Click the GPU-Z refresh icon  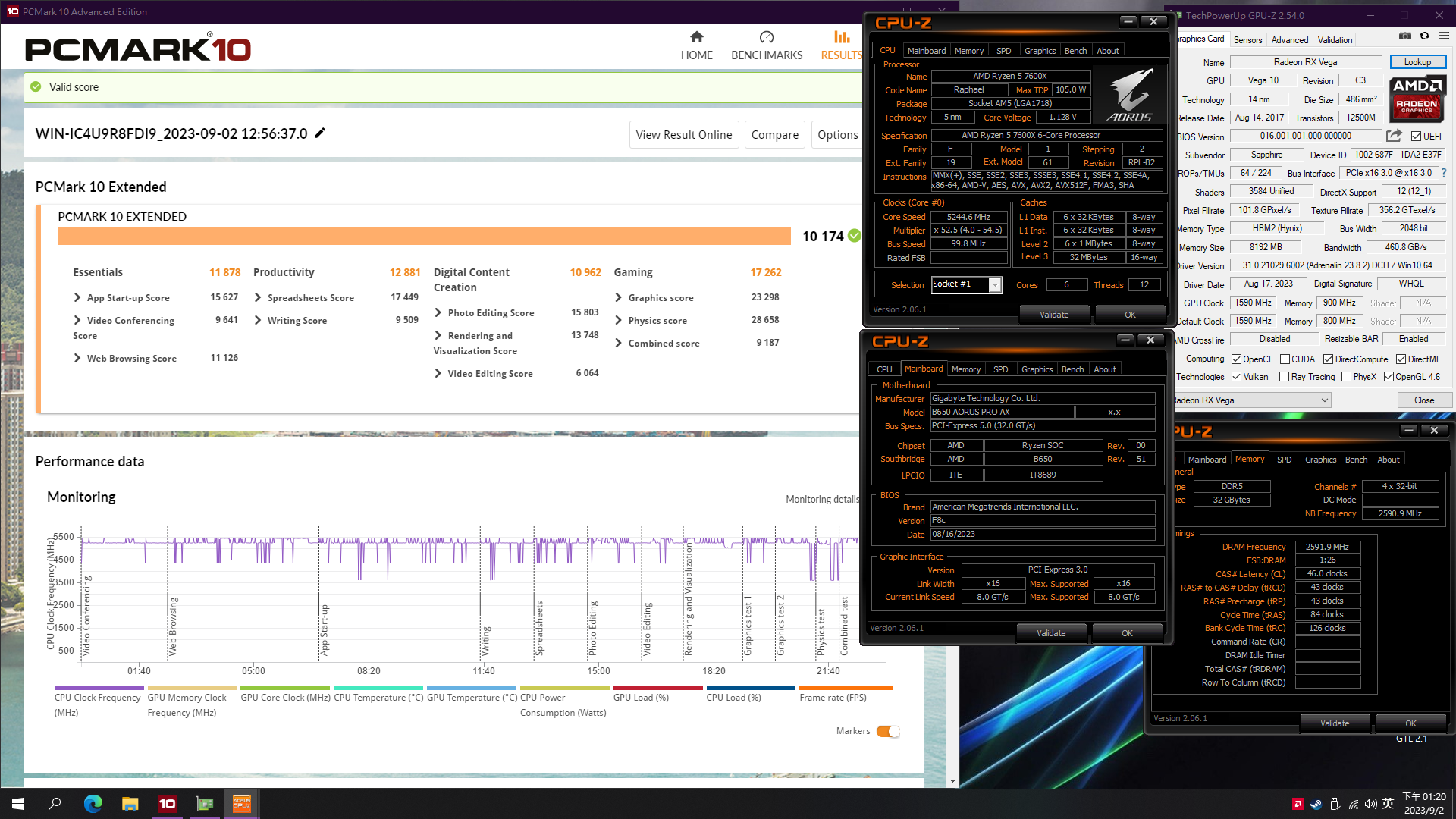[1424, 36]
